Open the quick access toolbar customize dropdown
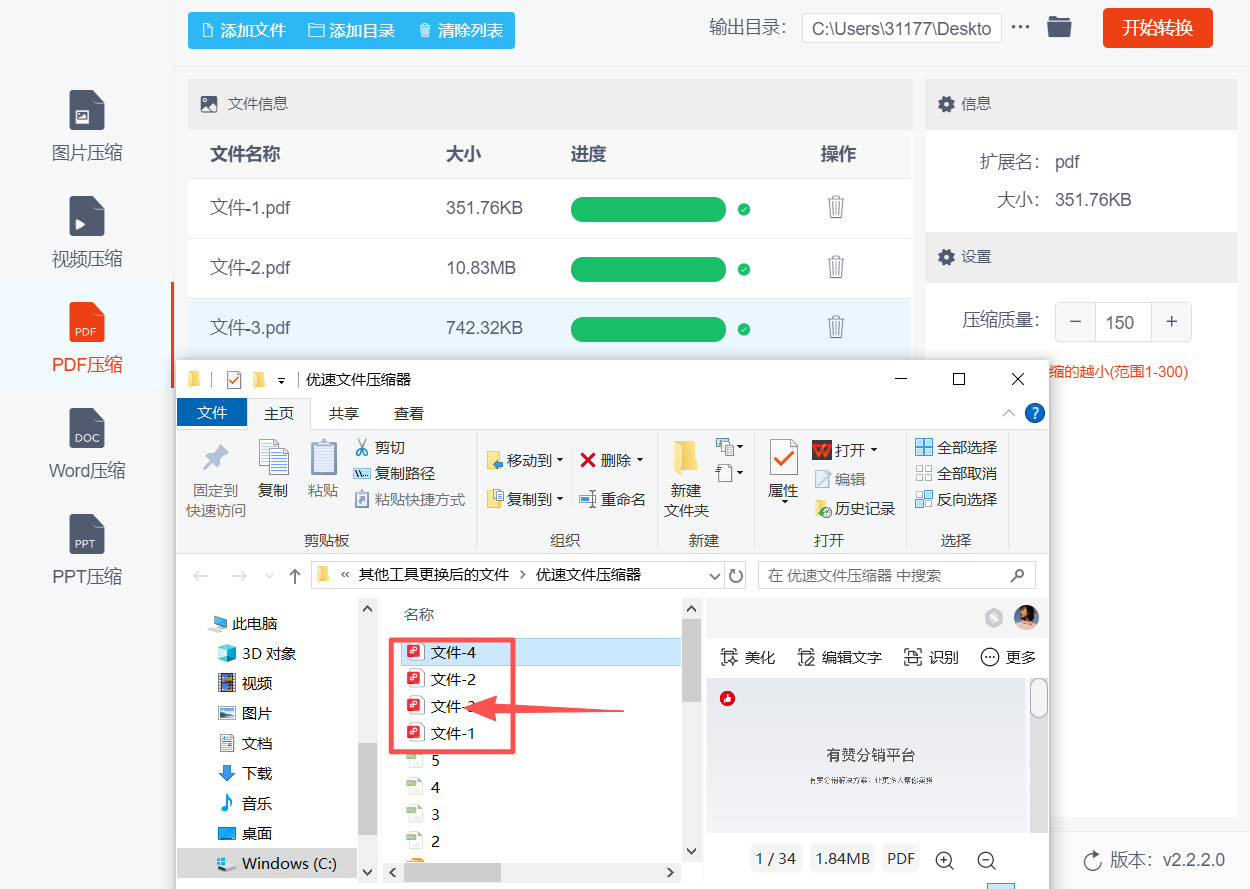This screenshot has width=1250, height=889. (x=282, y=381)
